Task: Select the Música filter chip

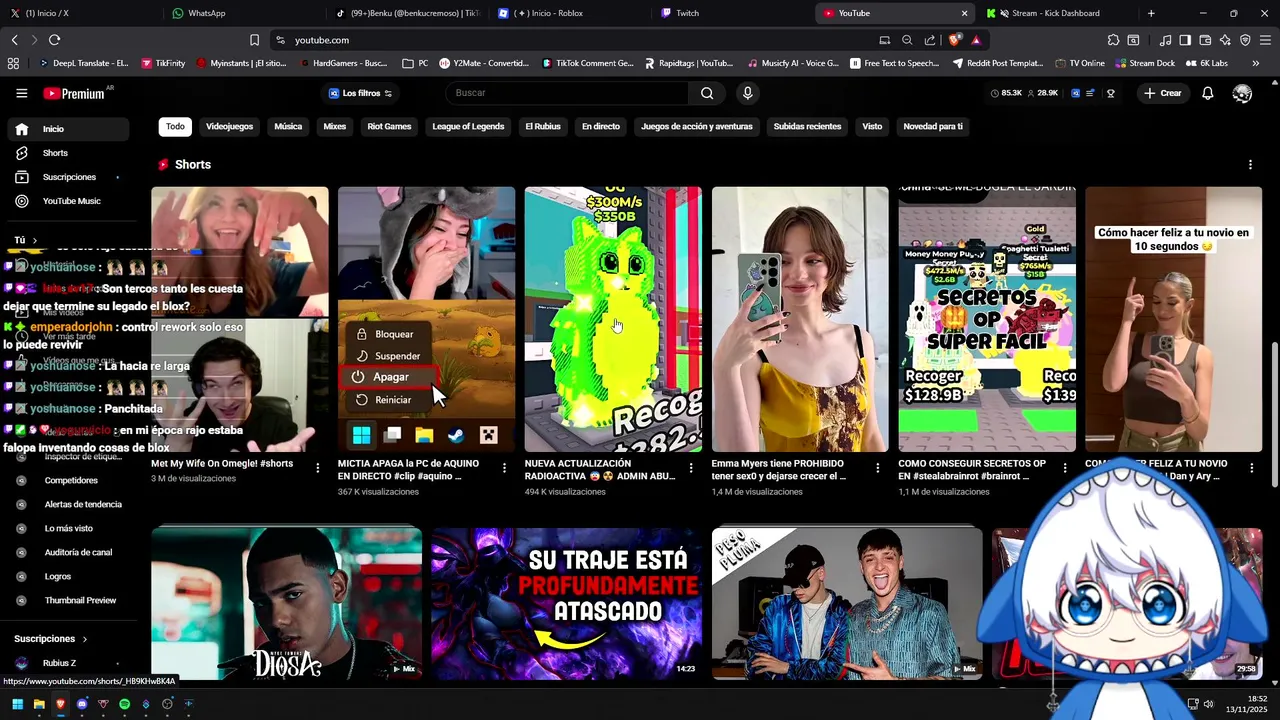Action: click(x=288, y=127)
